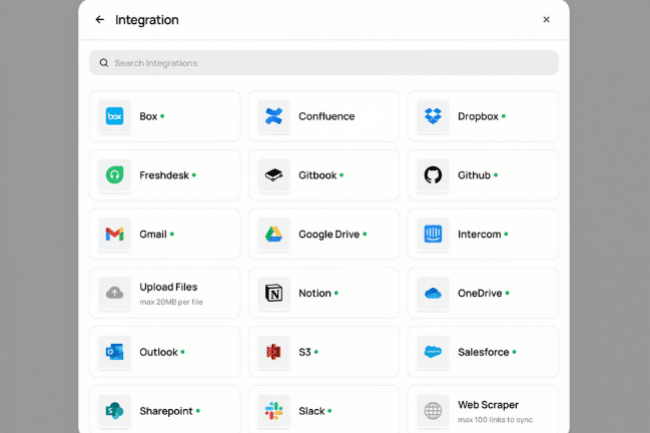Image resolution: width=650 pixels, height=433 pixels.
Task: Pick the Intercom label
Action: coord(479,234)
